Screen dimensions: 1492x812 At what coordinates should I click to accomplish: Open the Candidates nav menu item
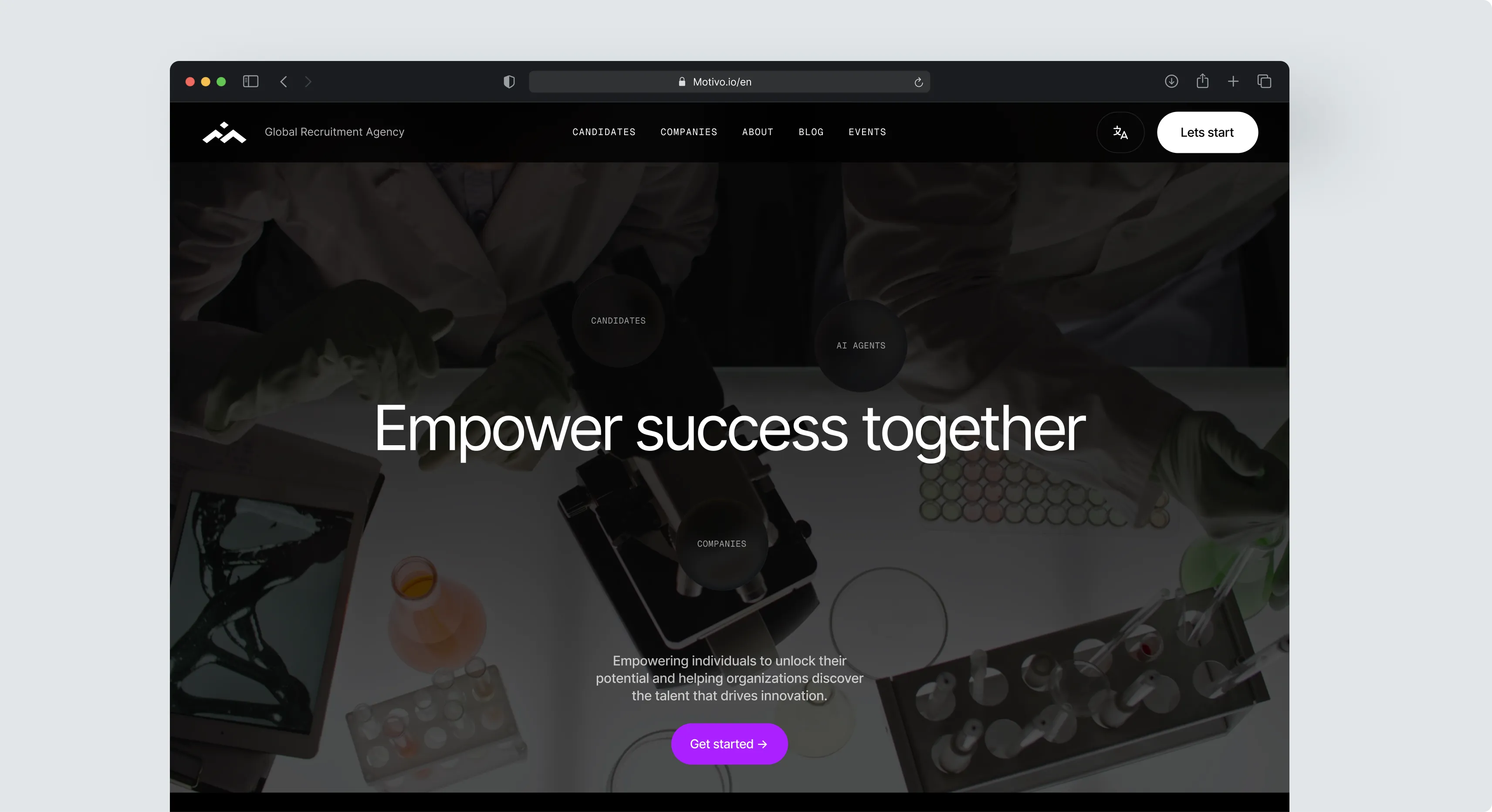(603, 132)
